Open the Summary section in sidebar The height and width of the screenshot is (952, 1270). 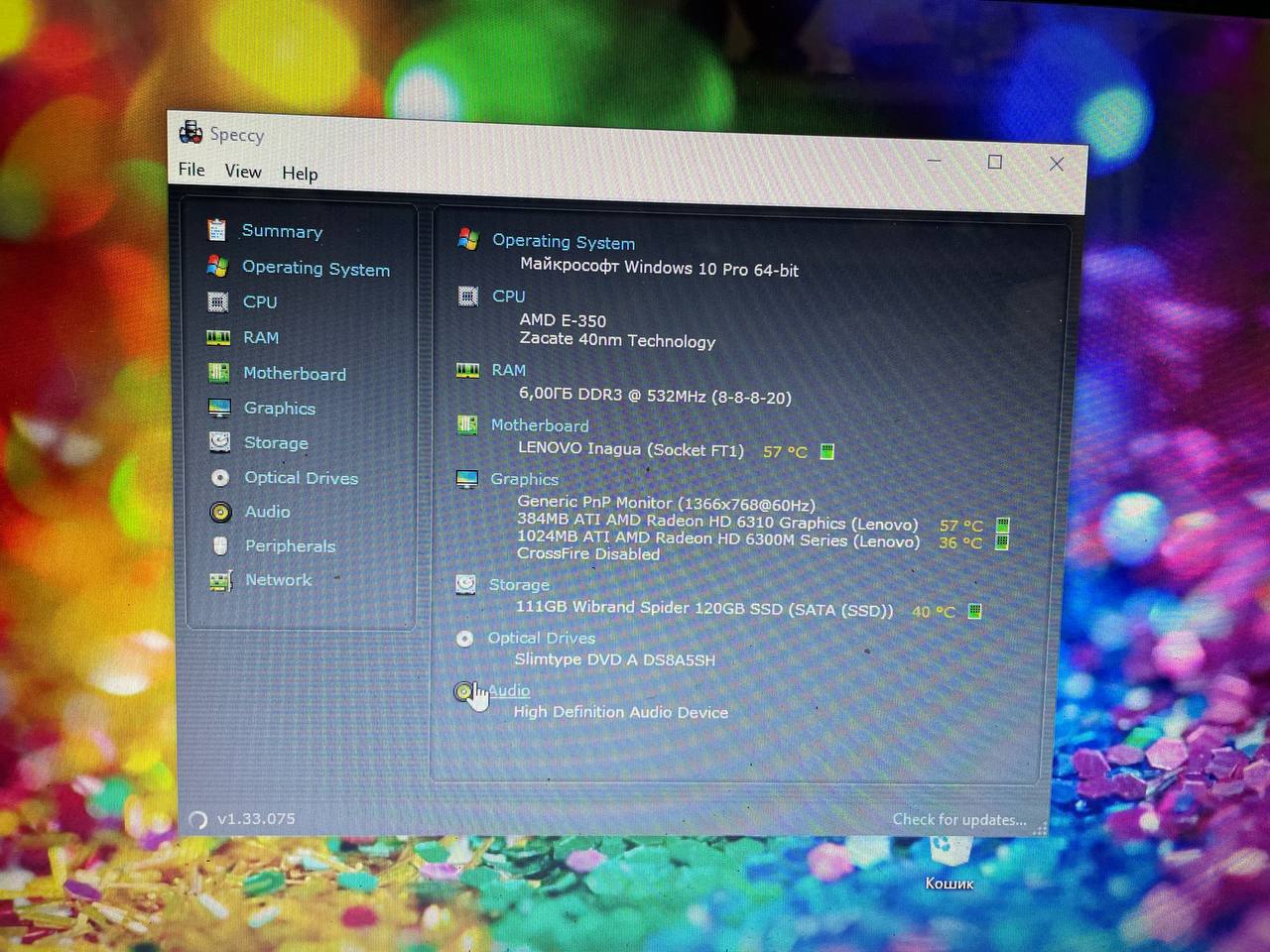point(282,231)
